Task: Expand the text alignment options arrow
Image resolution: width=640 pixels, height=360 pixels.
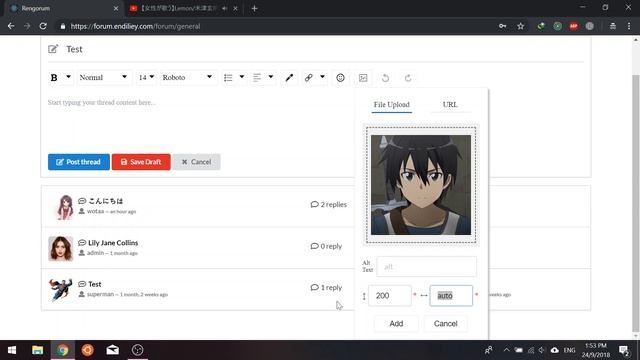Action: [x=271, y=77]
